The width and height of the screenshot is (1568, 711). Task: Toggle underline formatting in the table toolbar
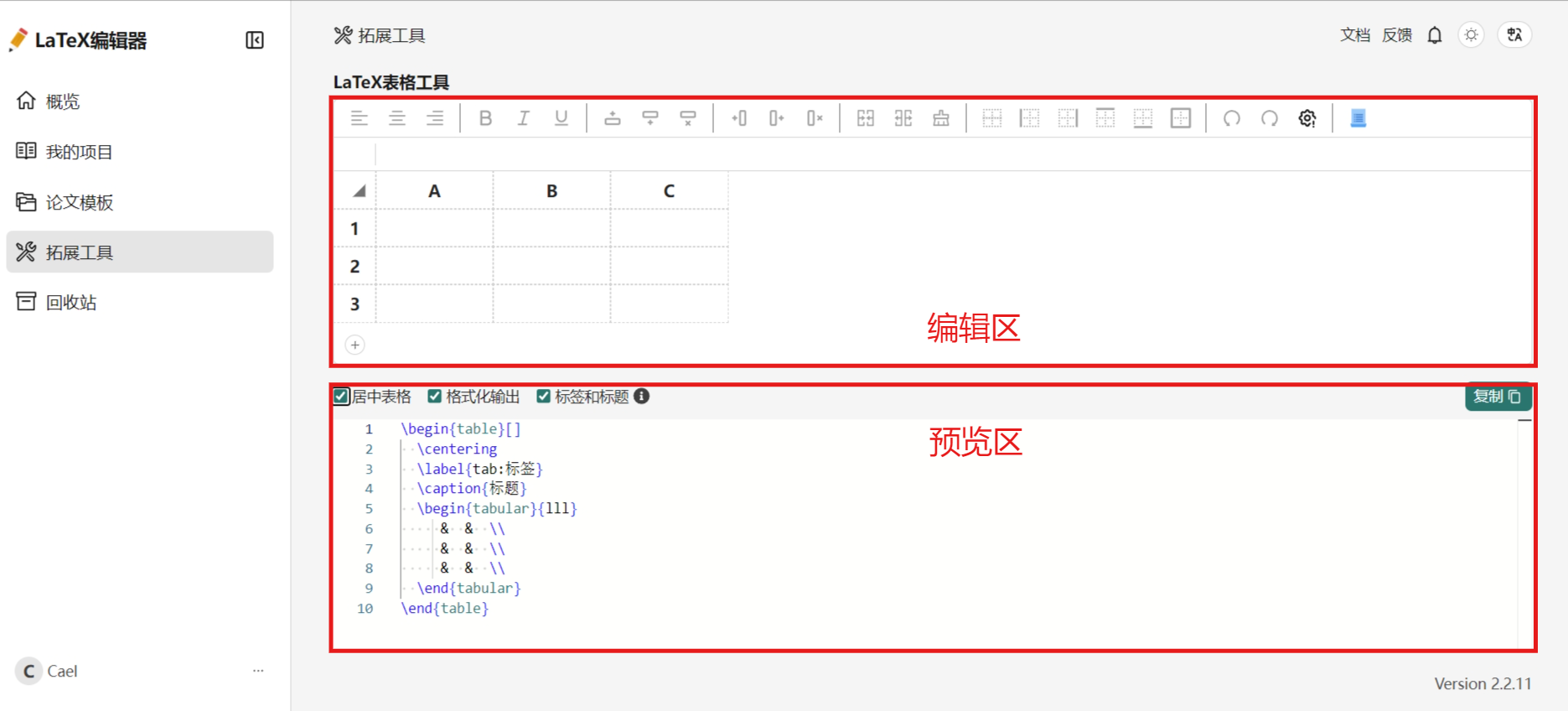pyautogui.click(x=561, y=118)
